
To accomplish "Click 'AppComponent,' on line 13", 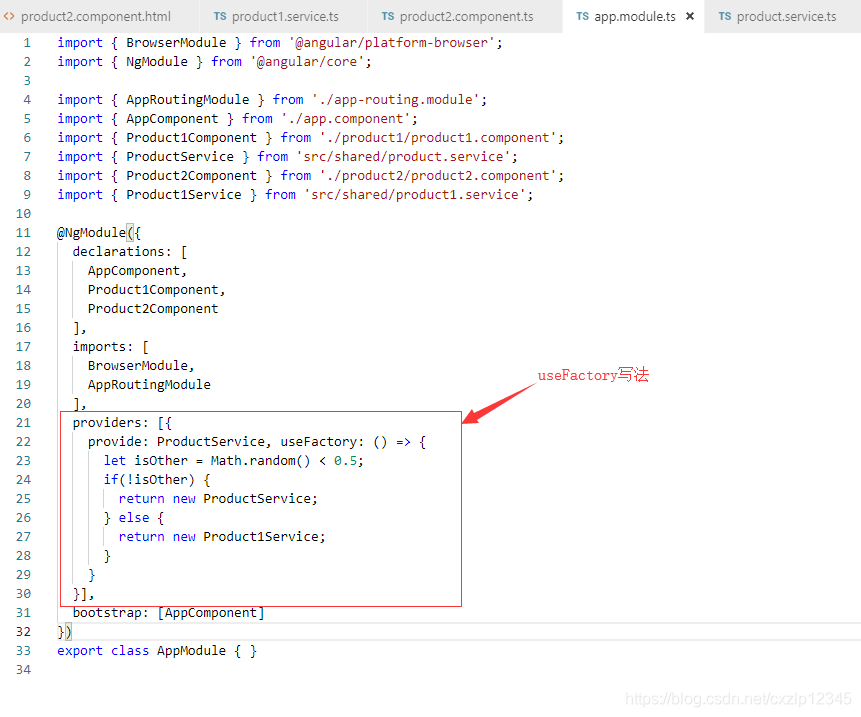I will [137, 271].
